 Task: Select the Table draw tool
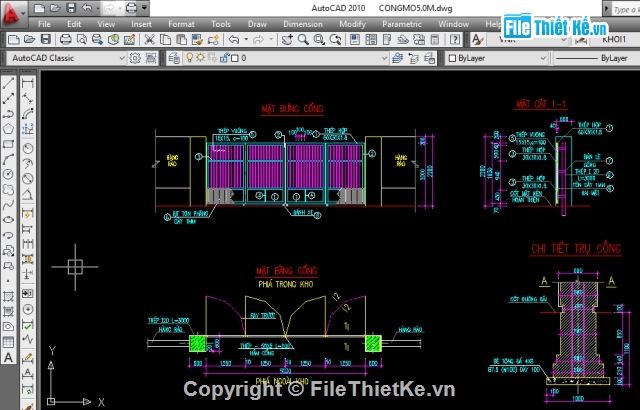8,342
